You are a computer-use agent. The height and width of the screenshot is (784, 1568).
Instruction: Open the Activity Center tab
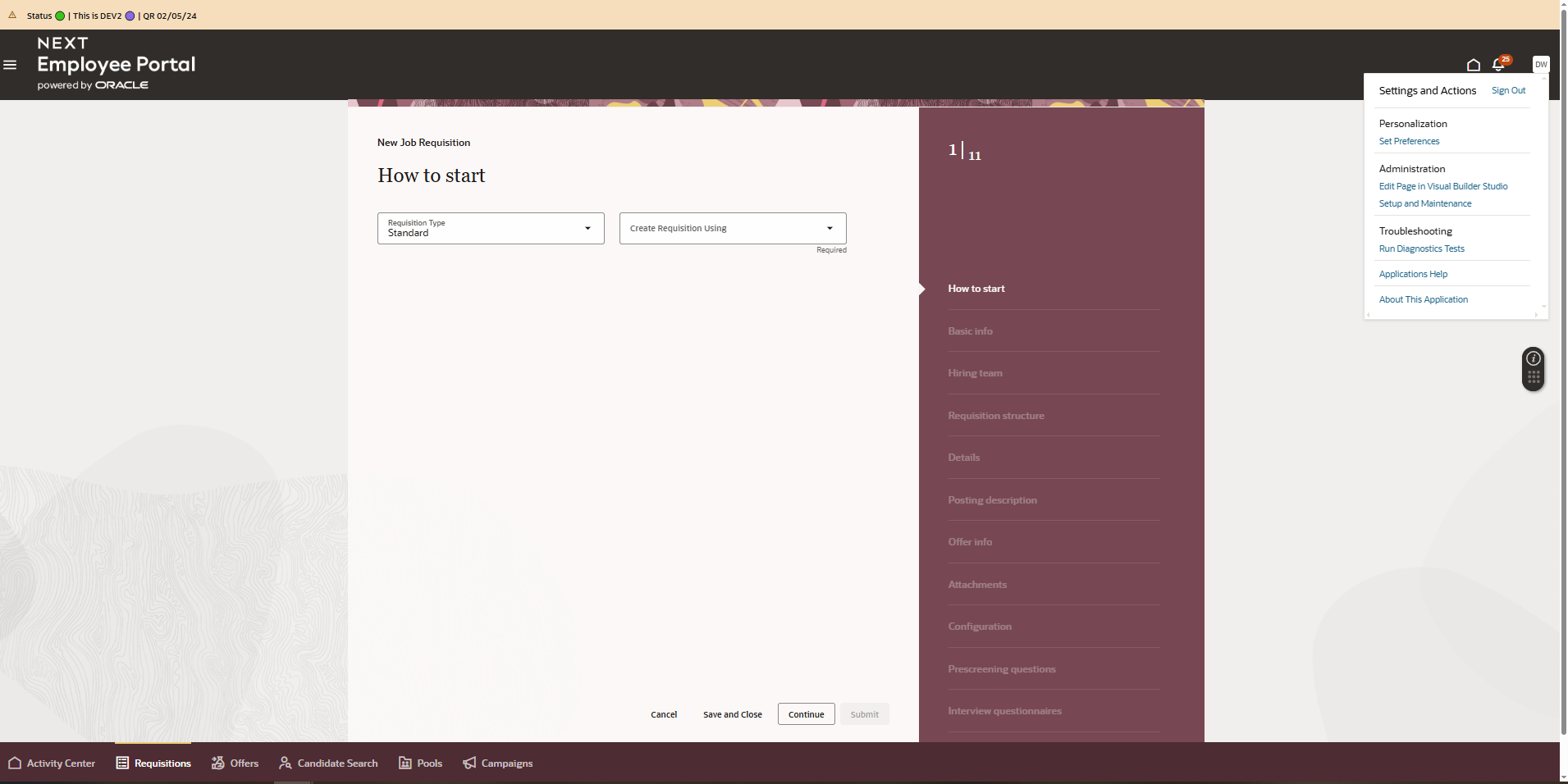coord(52,763)
